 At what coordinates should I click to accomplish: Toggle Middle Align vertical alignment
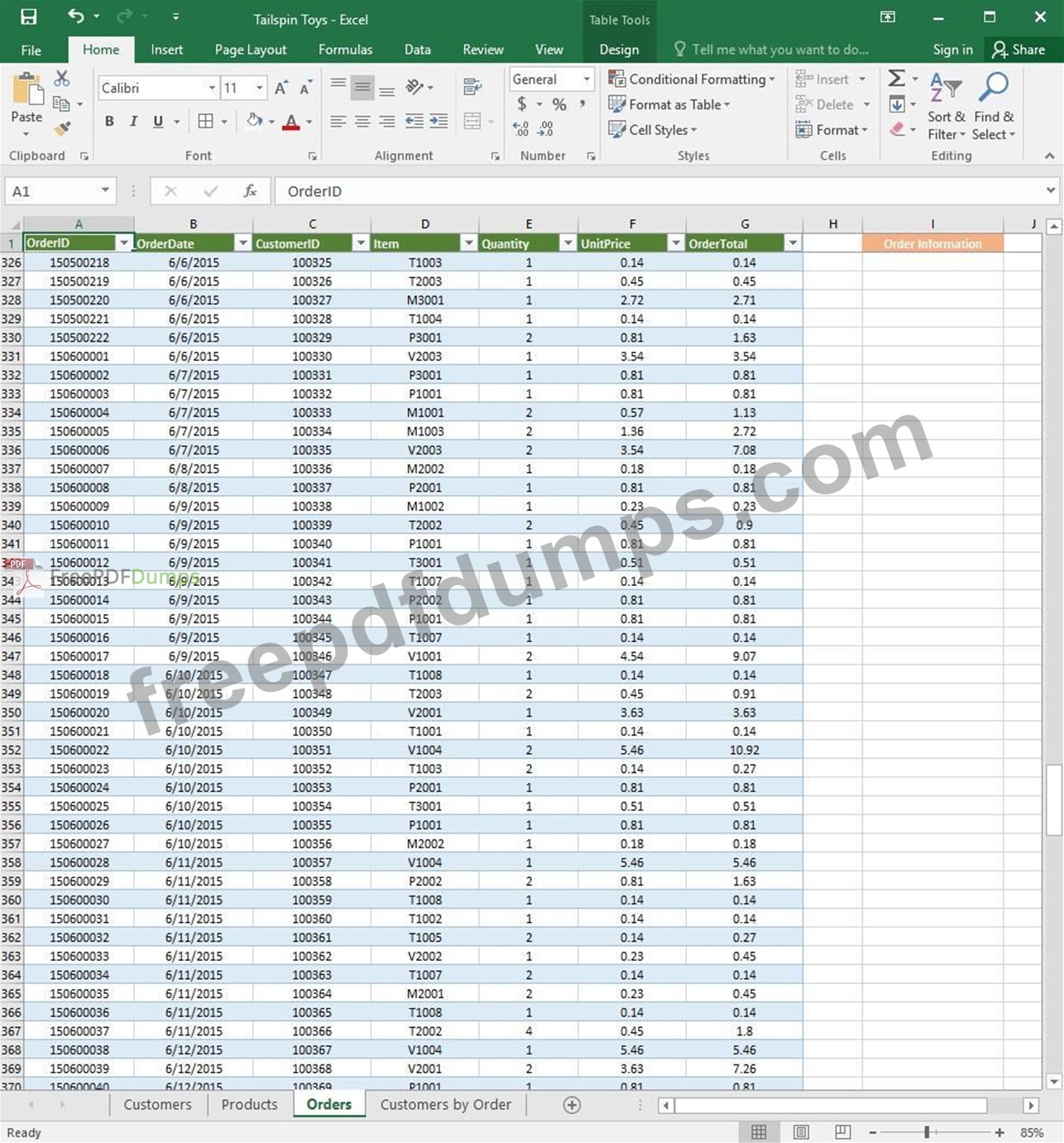pos(362,87)
